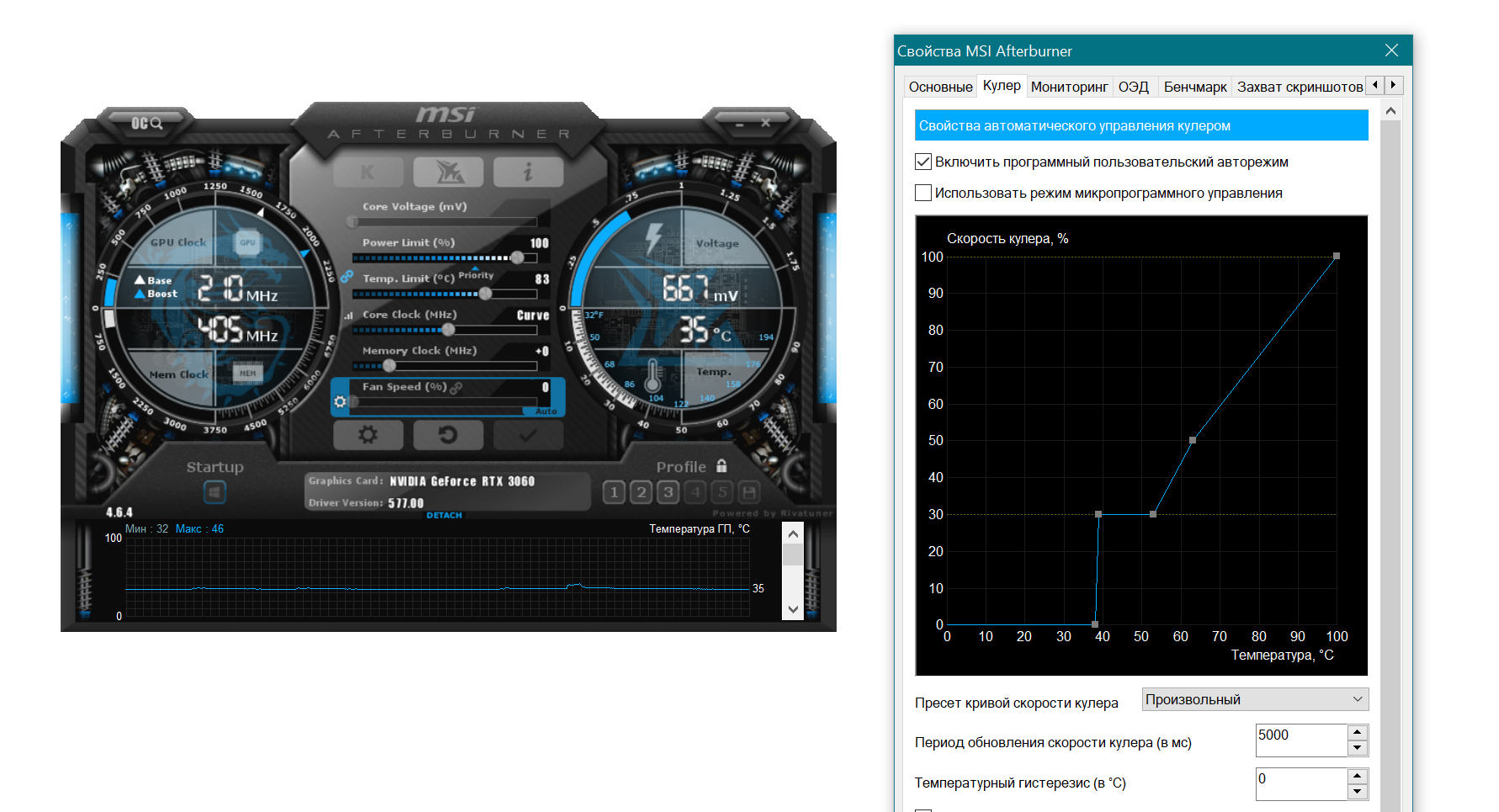The image size is (1499, 812).
Task: Open the OC Scanner tool
Action: point(146,124)
